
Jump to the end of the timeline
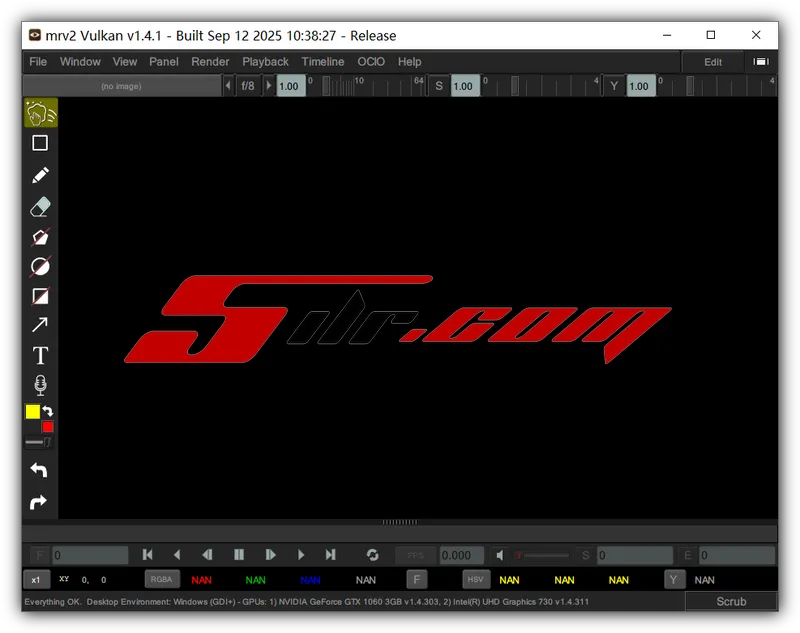pos(331,554)
